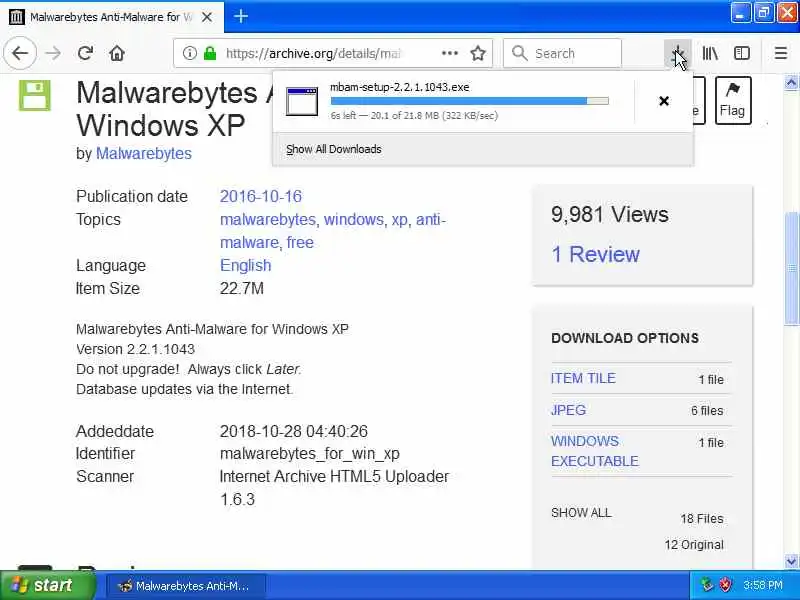Image resolution: width=800 pixels, height=600 pixels.
Task: Click into the Search box
Action: (x=562, y=53)
